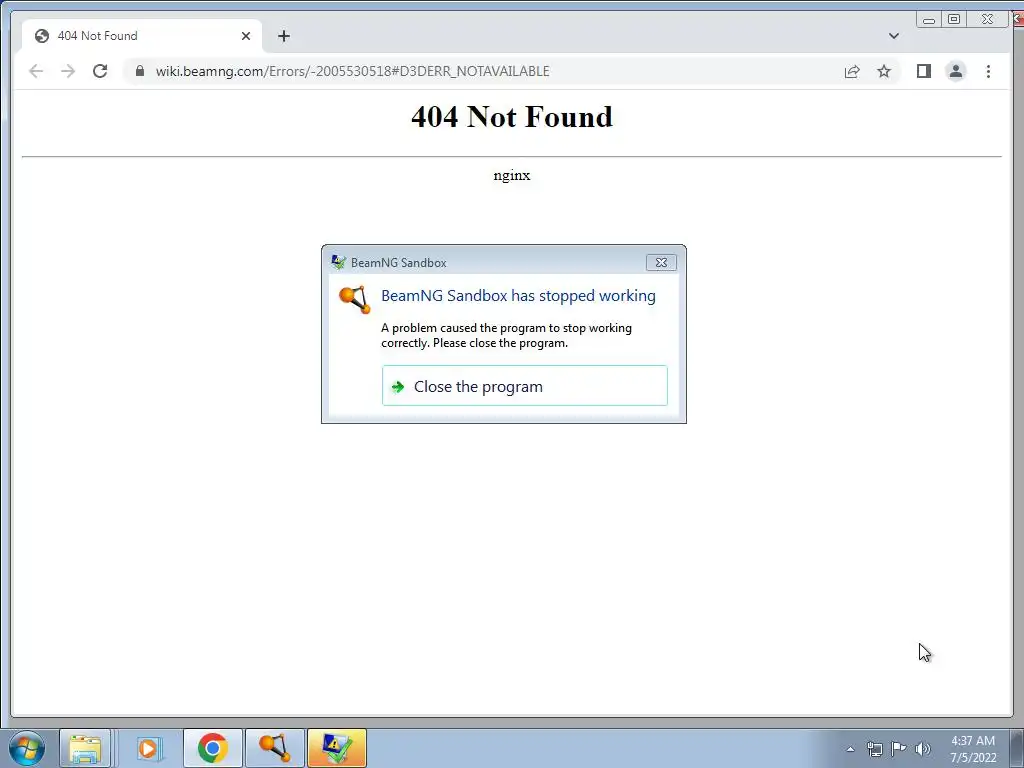This screenshot has height=768, width=1024.
Task: Open a new tab with plus button
Action: 283,36
